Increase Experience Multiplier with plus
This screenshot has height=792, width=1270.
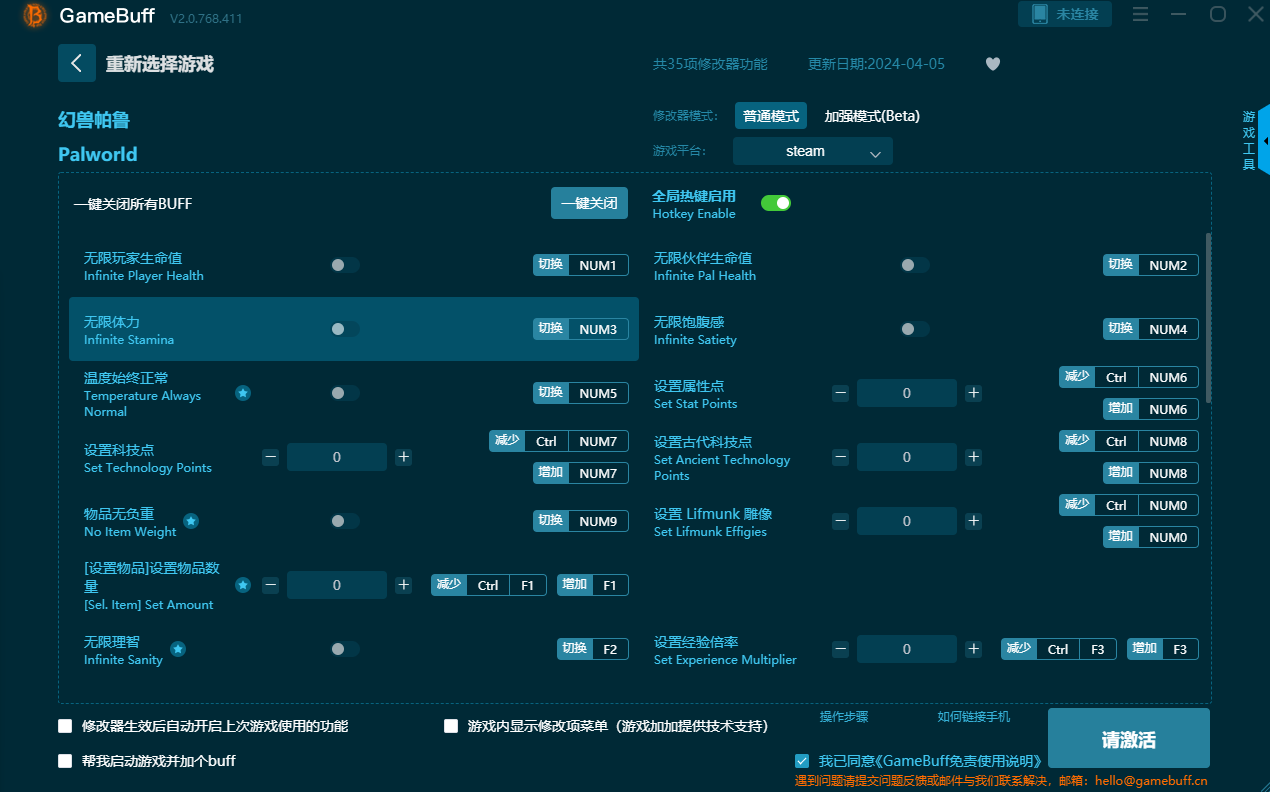click(973, 649)
